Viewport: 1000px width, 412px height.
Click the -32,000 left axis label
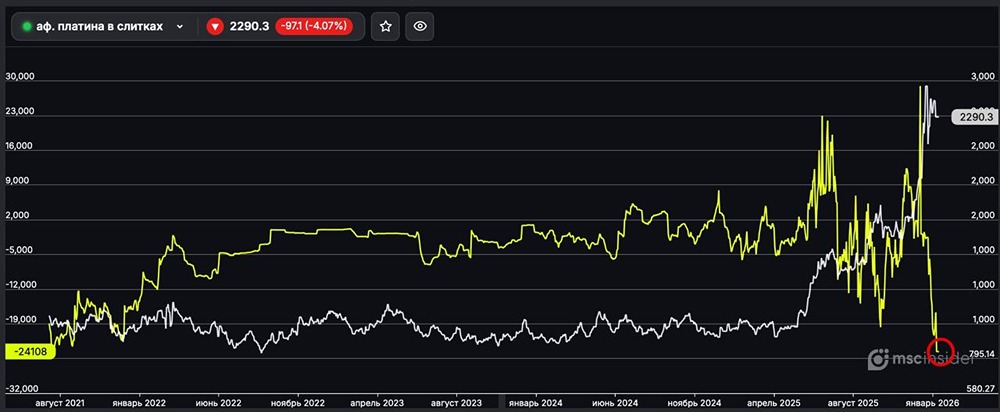click(20, 389)
